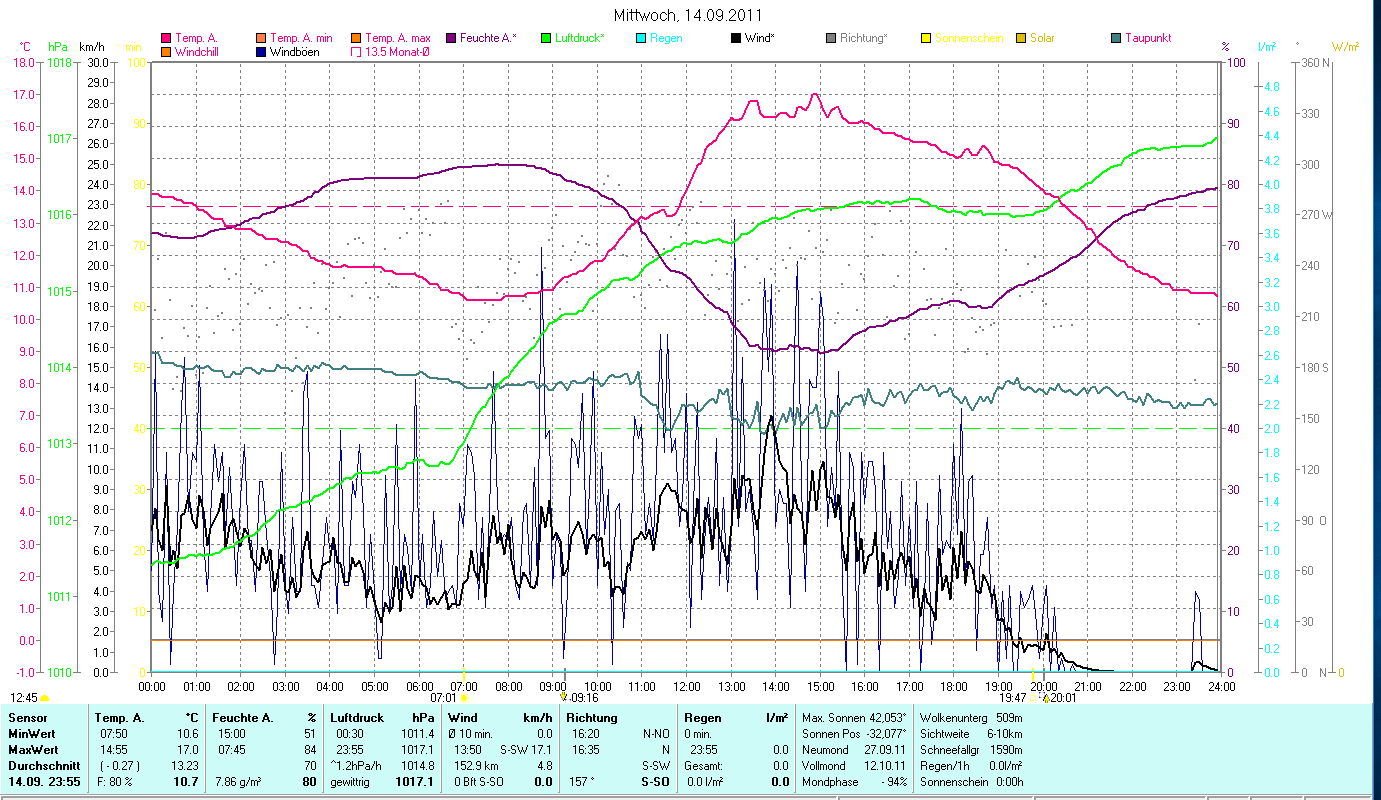
Task: Click the '152.9 km' wind run value
Action: tap(476, 766)
